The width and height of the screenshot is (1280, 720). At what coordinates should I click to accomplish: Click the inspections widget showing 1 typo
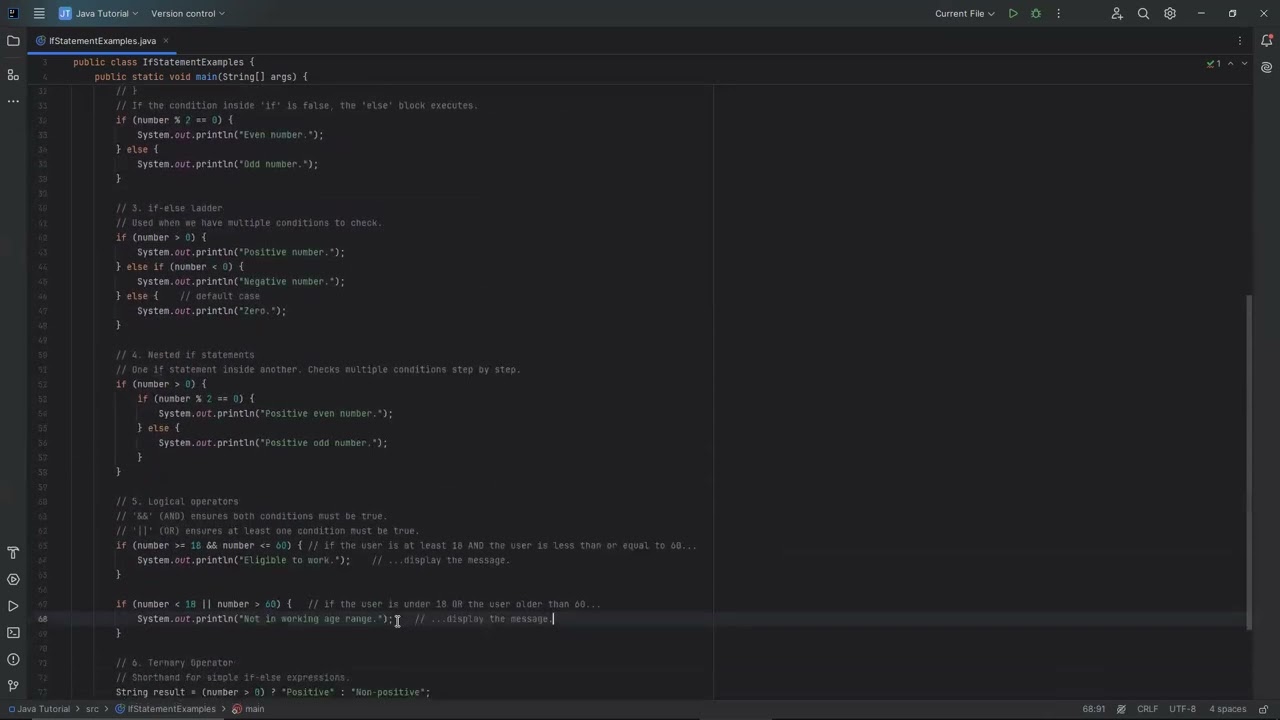[x=1213, y=63]
